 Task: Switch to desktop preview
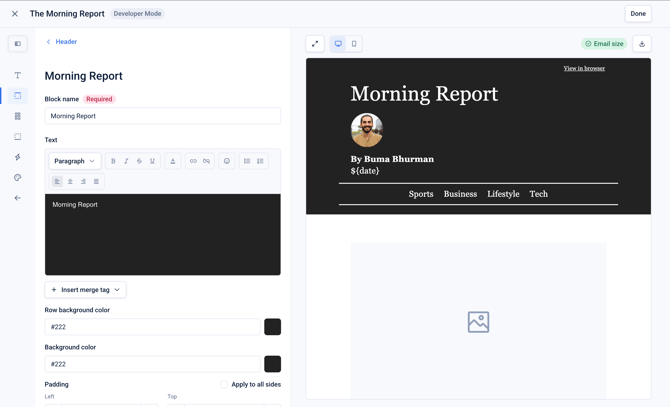pos(338,44)
